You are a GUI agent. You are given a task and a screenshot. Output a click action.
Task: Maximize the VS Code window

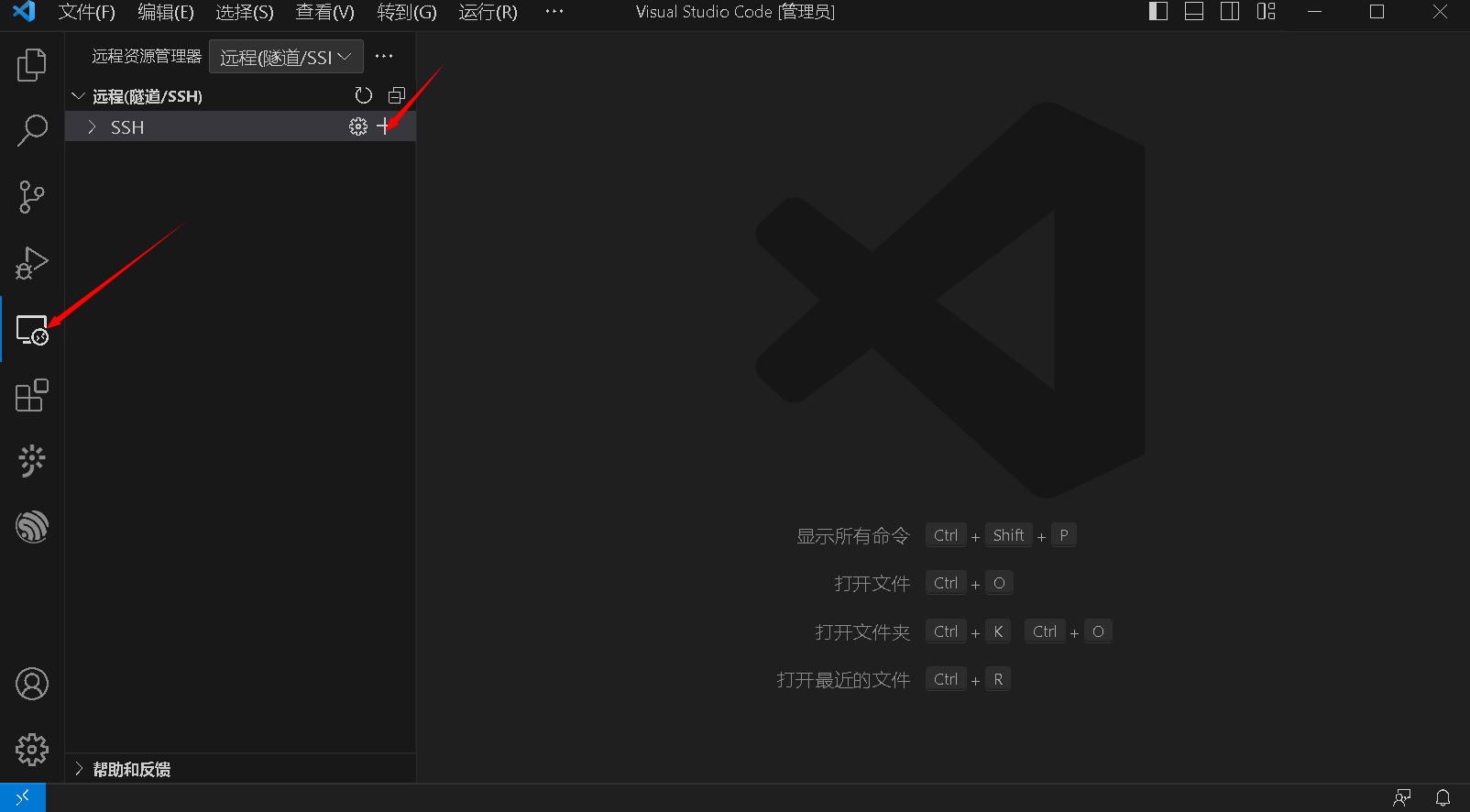[1377, 12]
